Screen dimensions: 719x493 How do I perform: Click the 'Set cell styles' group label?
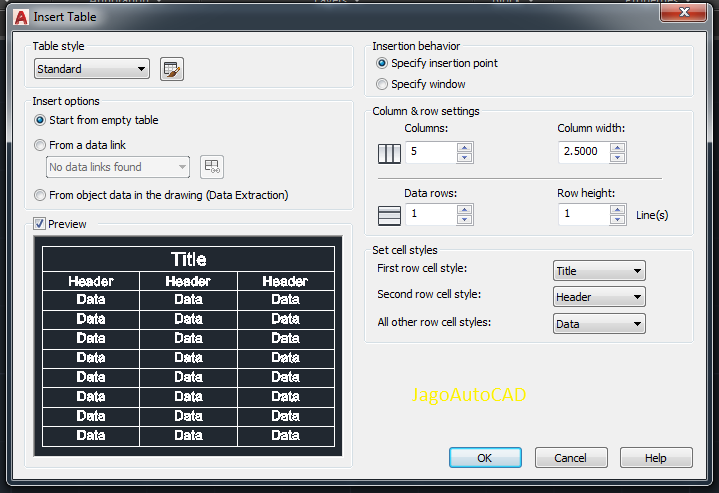(405, 250)
